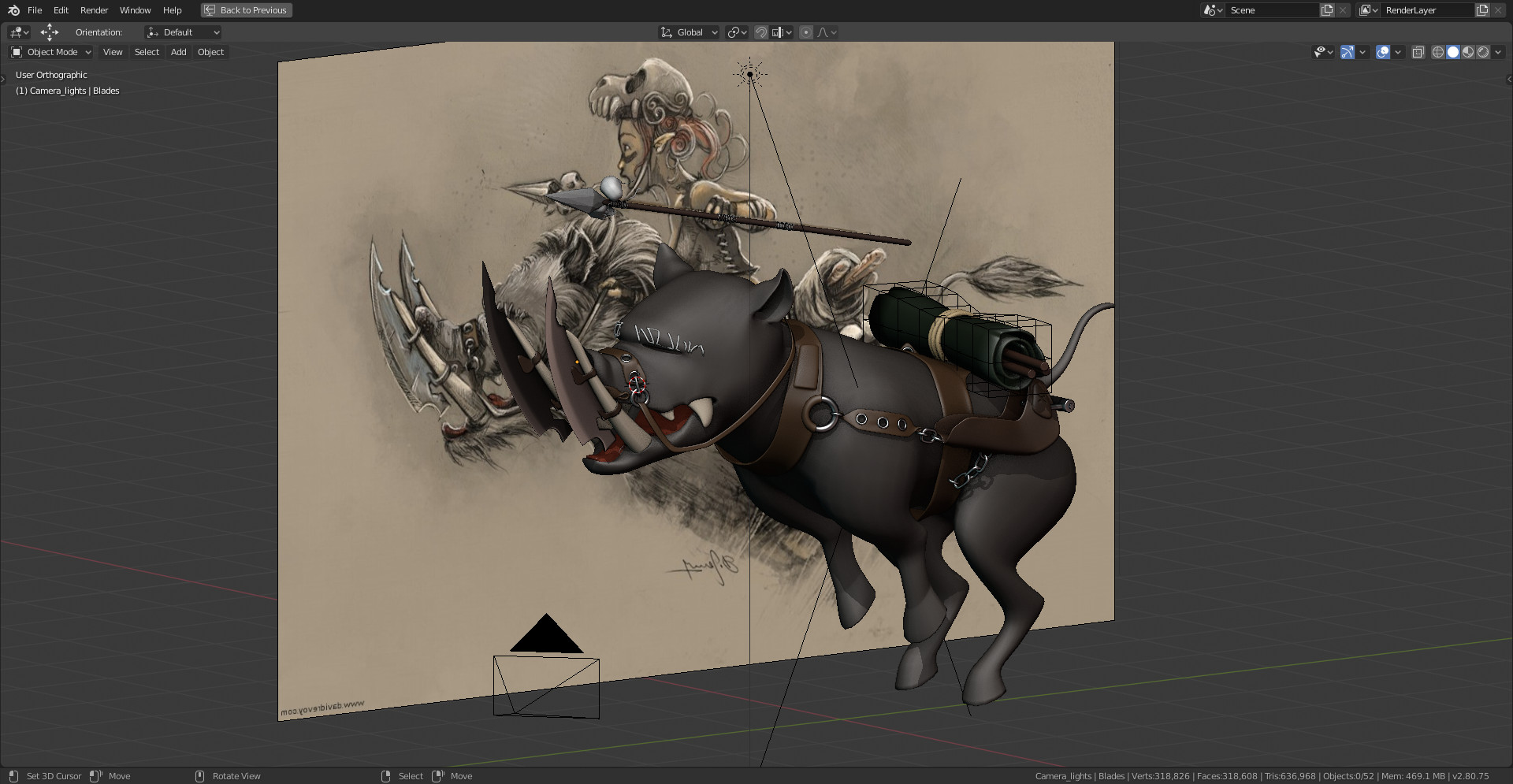Switch to Wireframe shading

coord(1437,52)
